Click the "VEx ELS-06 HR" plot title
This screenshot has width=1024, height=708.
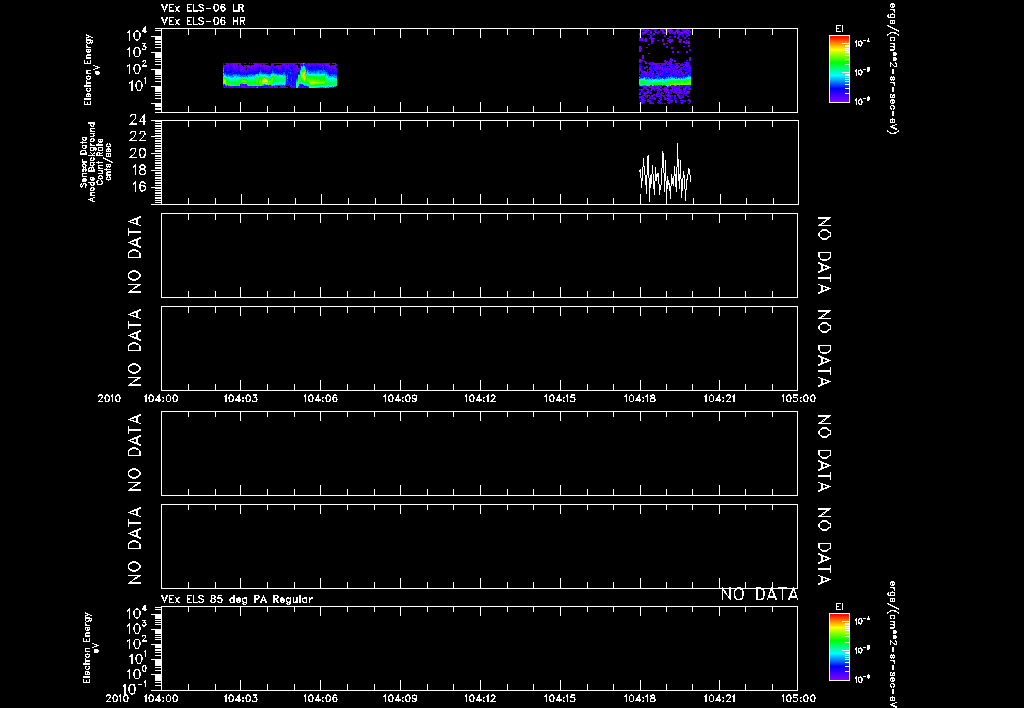tap(203, 22)
